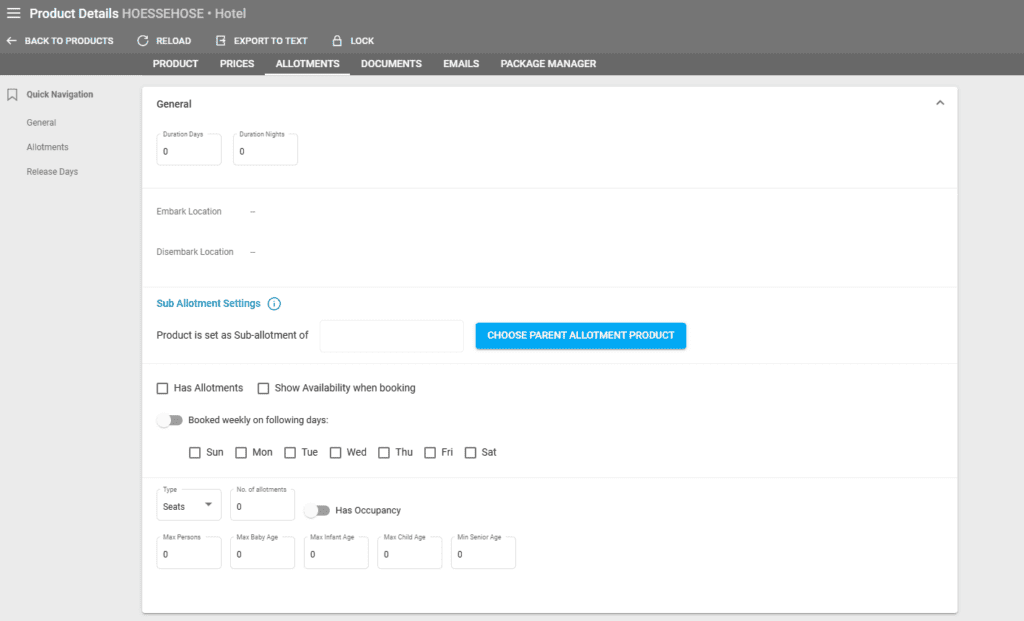Jump to Release Days in Quick Navigation
This screenshot has height=621, width=1024.
pos(52,172)
